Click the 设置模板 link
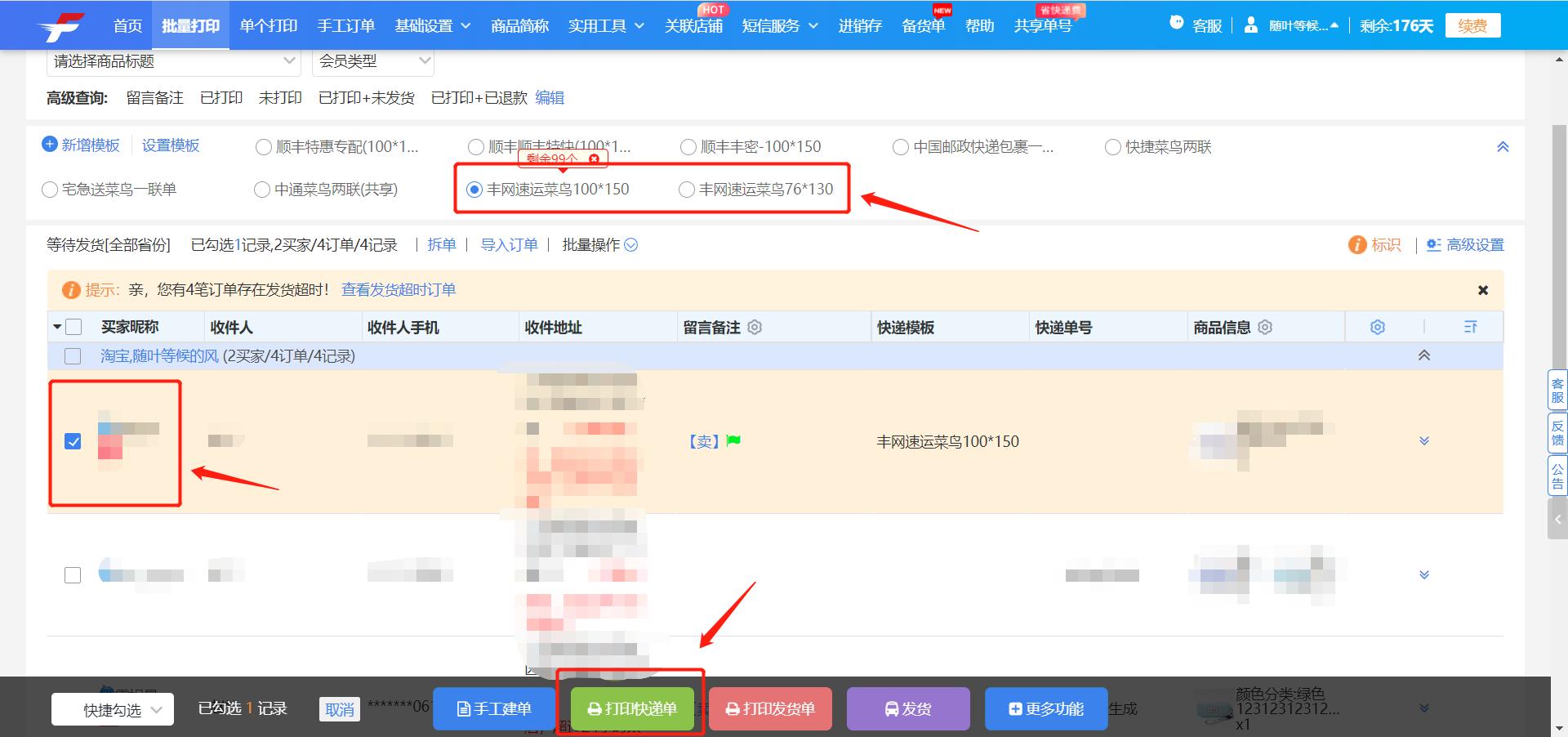The width and height of the screenshot is (1568, 737). (x=171, y=145)
